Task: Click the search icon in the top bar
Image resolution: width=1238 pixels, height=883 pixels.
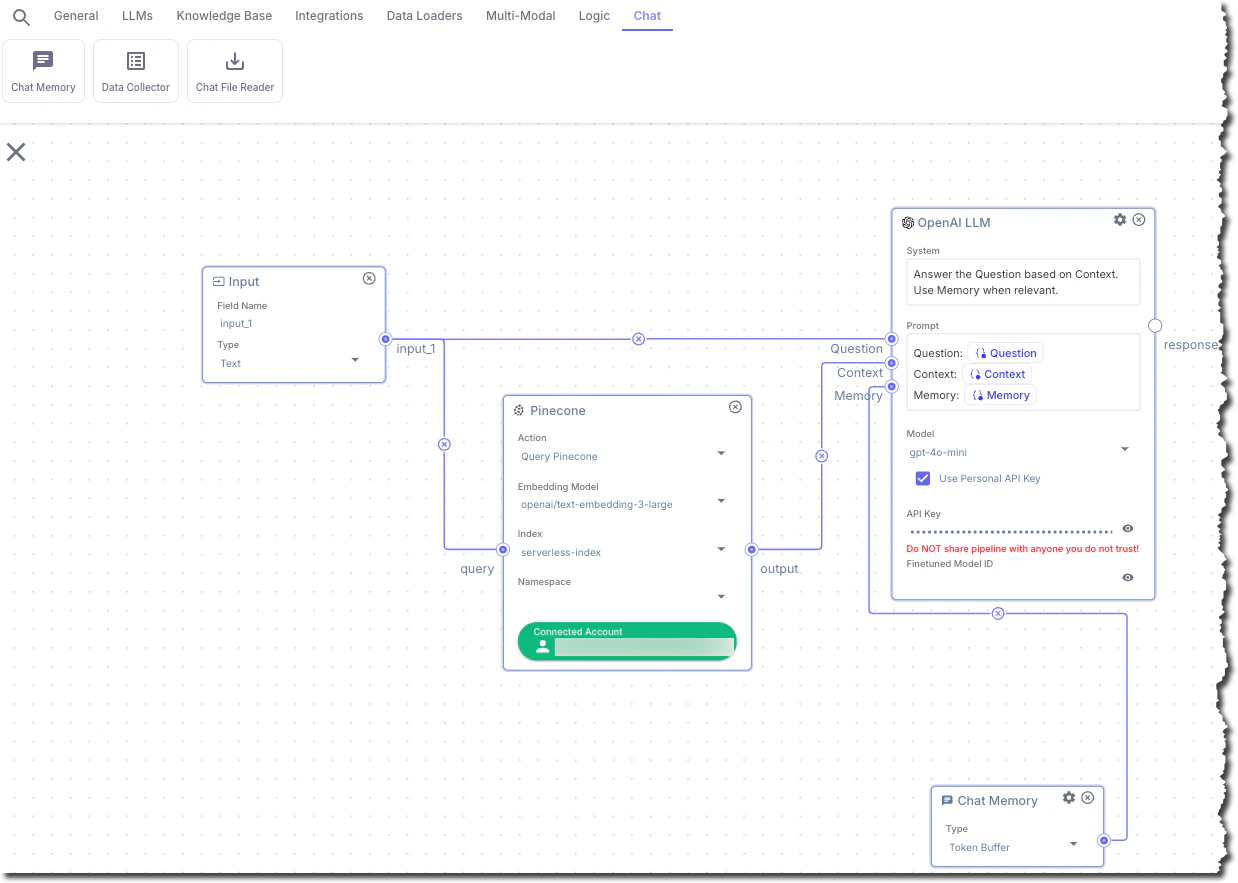Action: [x=20, y=16]
